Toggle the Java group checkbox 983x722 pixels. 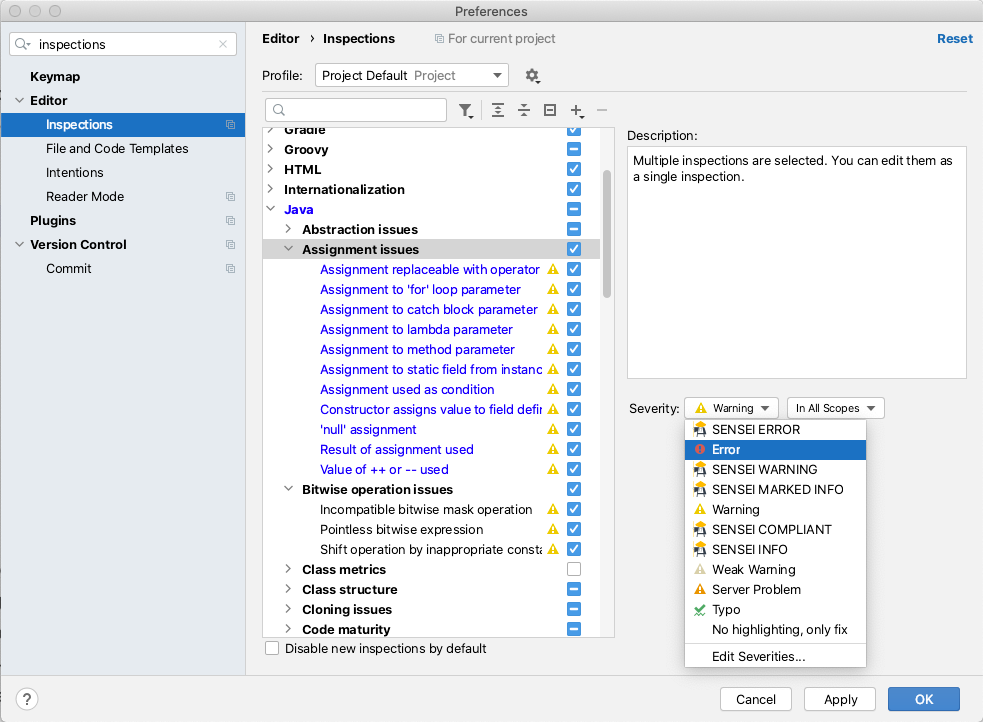click(574, 209)
